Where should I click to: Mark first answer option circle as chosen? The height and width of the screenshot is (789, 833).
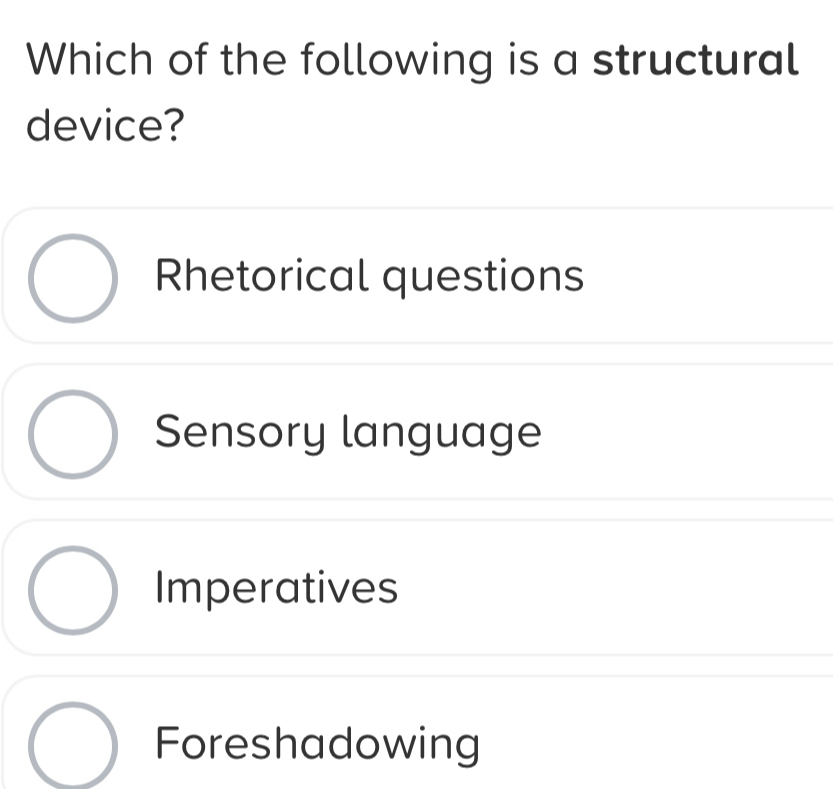pyautogui.click(x=72, y=278)
